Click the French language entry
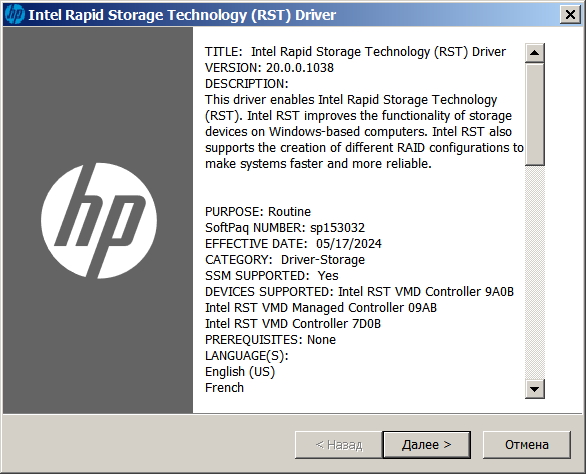The width and height of the screenshot is (586, 474). click(224, 388)
